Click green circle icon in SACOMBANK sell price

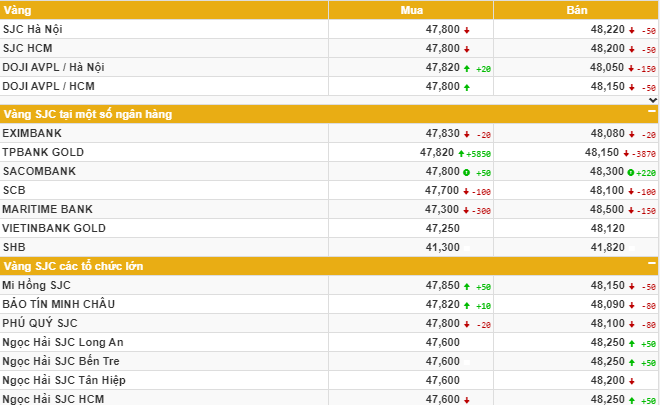(x=631, y=172)
